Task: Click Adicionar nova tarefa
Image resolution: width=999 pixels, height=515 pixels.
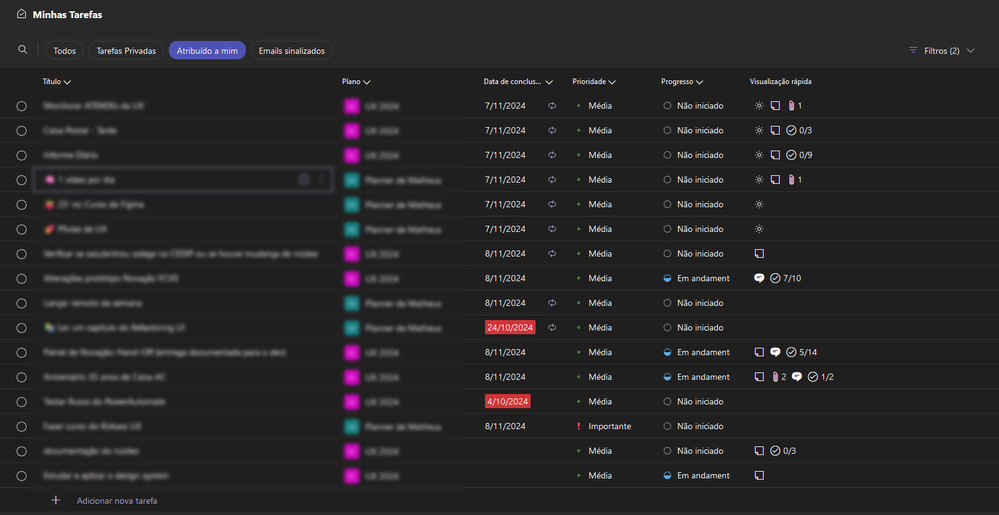Action: [x=117, y=500]
